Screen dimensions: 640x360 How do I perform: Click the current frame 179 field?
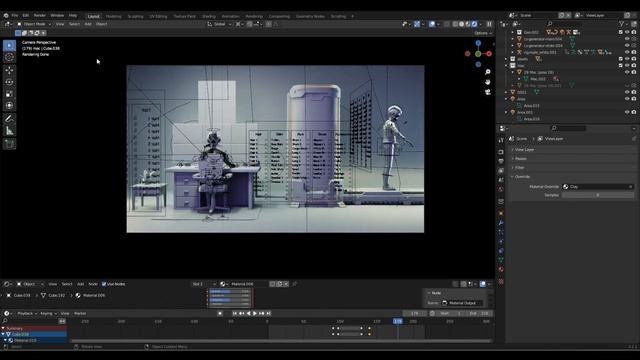(x=415, y=313)
